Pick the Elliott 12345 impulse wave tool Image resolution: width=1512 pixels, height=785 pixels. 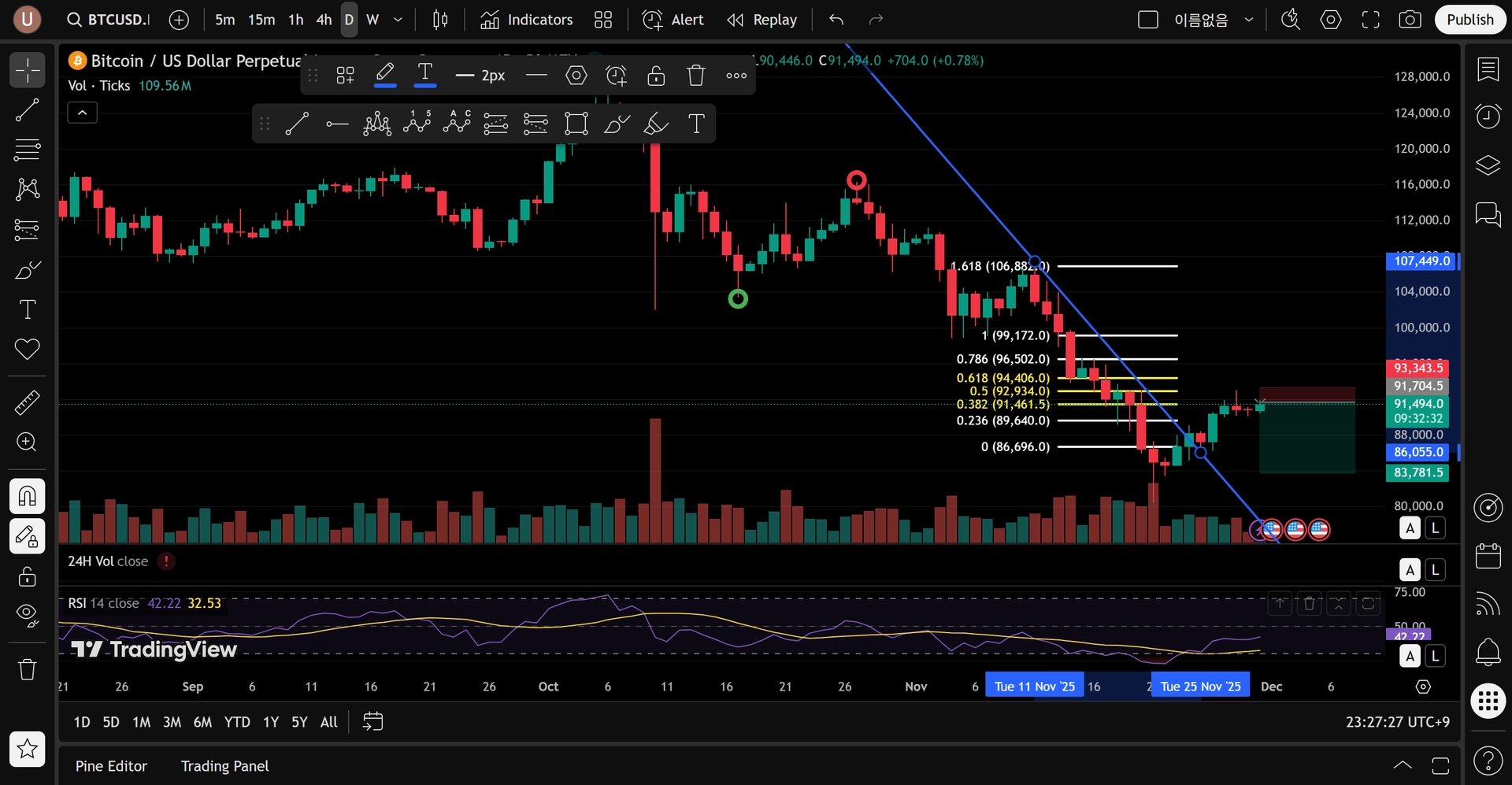click(x=417, y=124)
